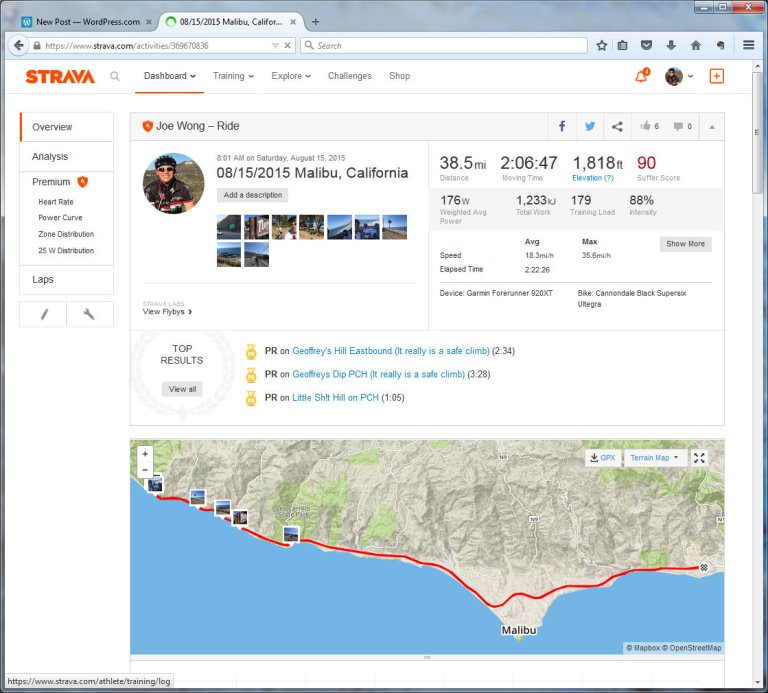
Task: Share ride on Twitter icon
Action: [x=590, y=126]
